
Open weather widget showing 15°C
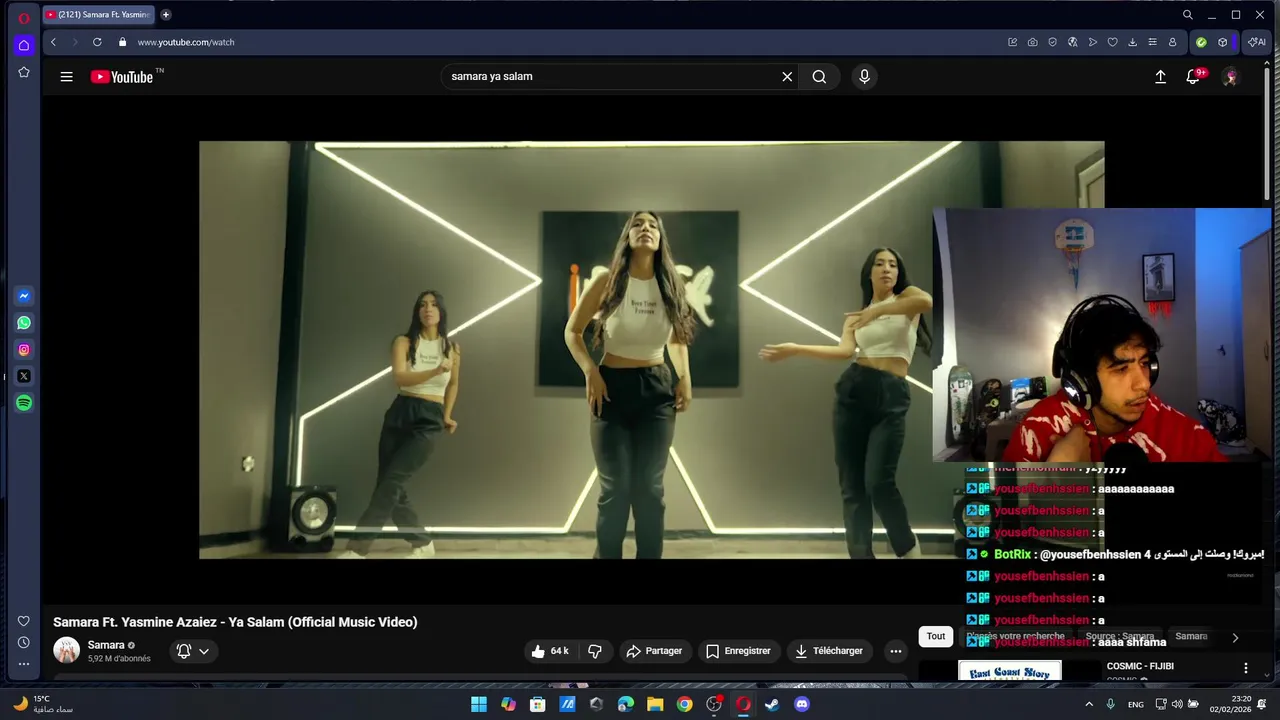(43, 704)
